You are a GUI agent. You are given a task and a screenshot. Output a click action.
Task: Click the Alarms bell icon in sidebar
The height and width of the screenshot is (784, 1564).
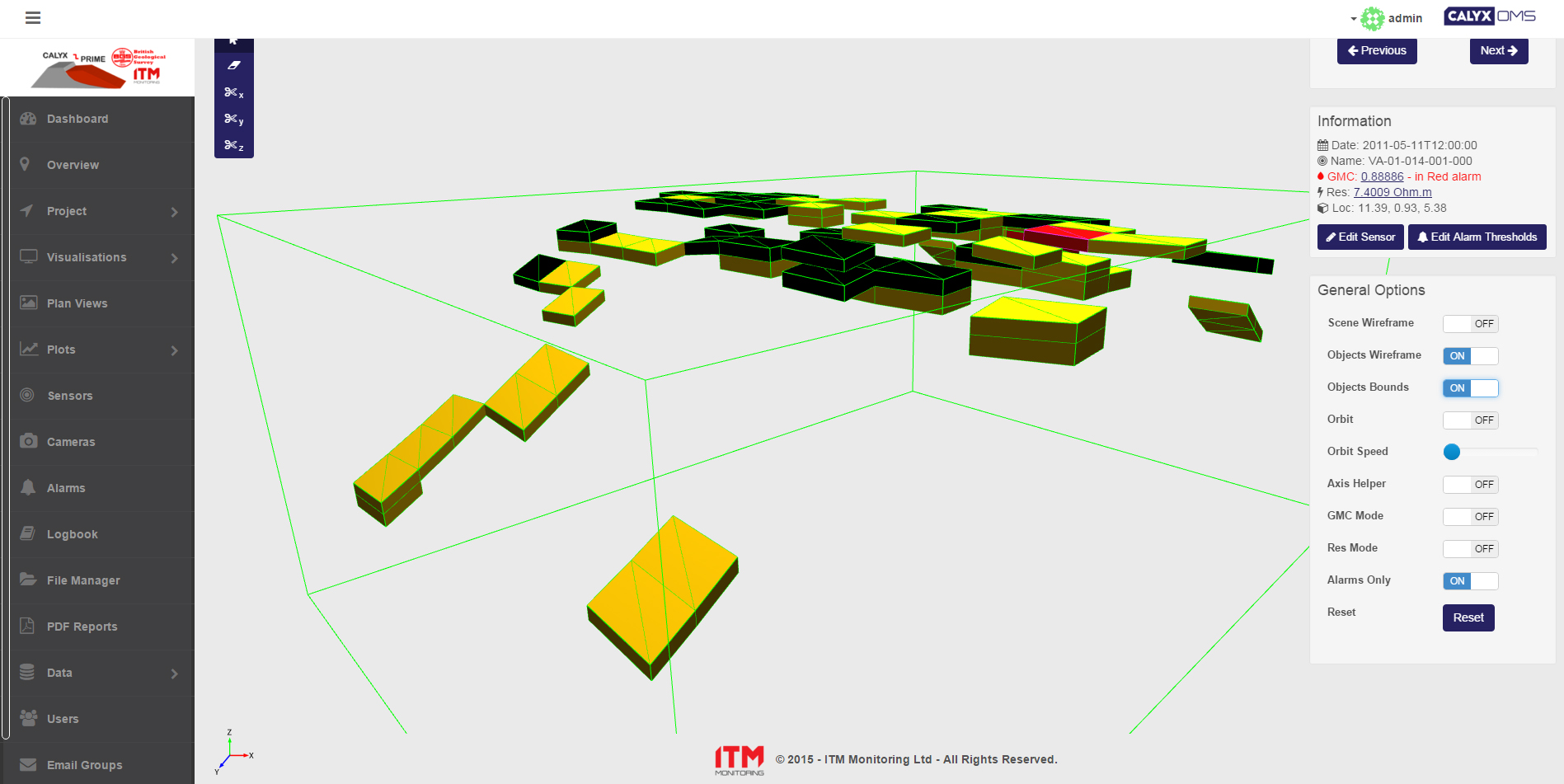[29, 487]
